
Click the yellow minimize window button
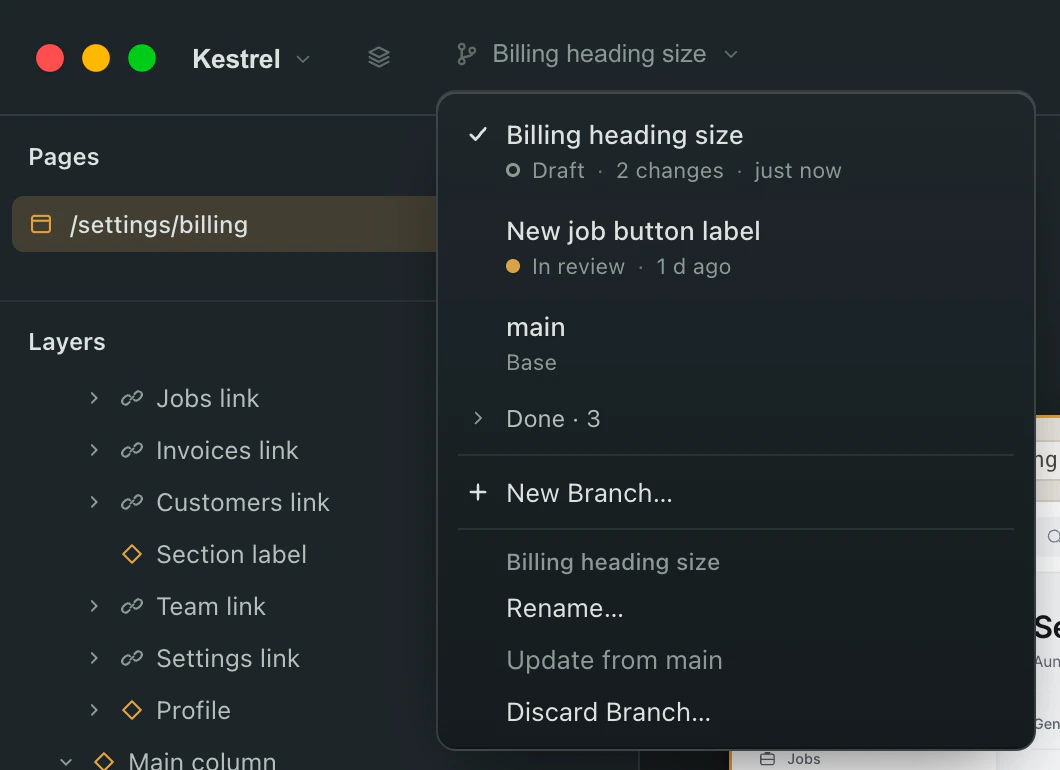pyautogui.click(x=96, y=58)
